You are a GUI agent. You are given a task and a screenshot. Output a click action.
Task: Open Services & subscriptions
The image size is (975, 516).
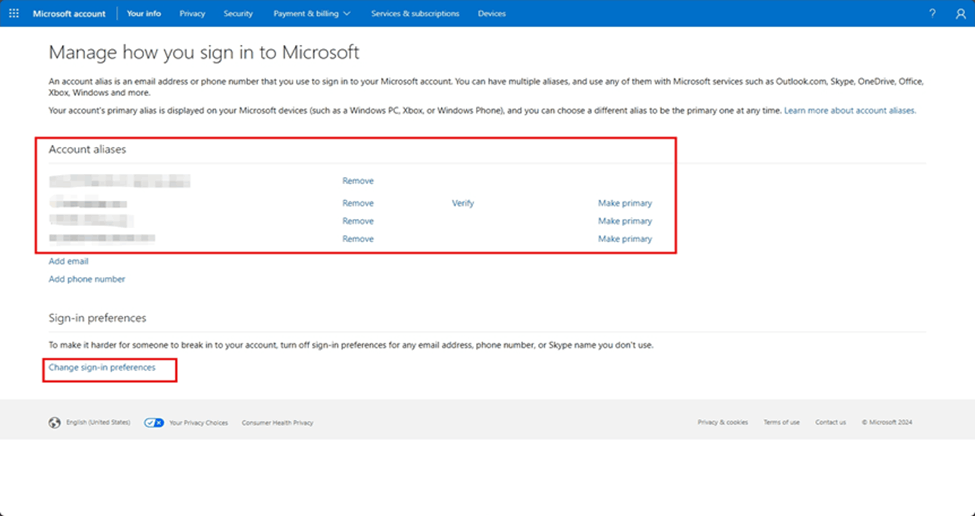(x=415, y=13)
